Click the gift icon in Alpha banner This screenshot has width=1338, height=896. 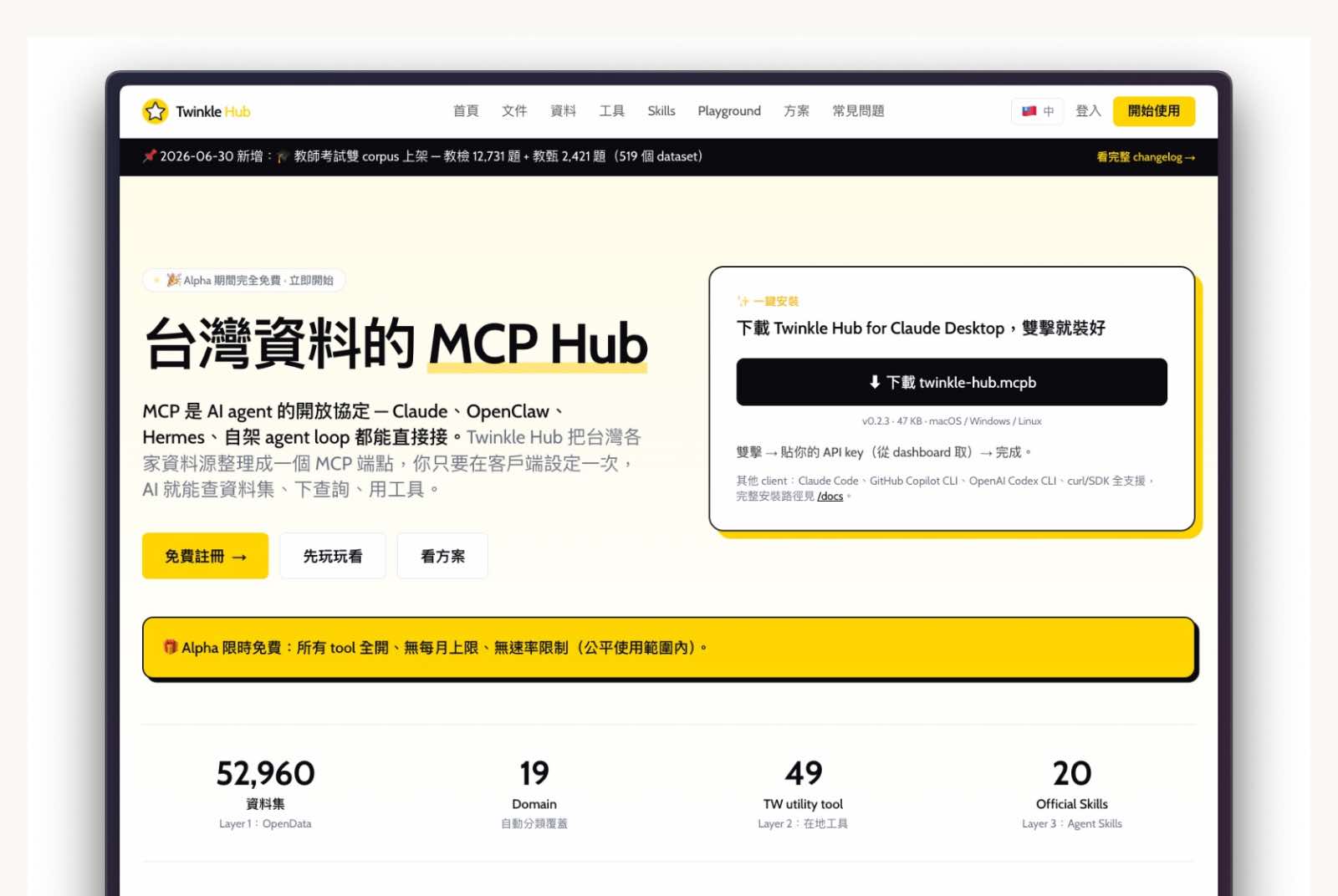(x=170, y=647)
